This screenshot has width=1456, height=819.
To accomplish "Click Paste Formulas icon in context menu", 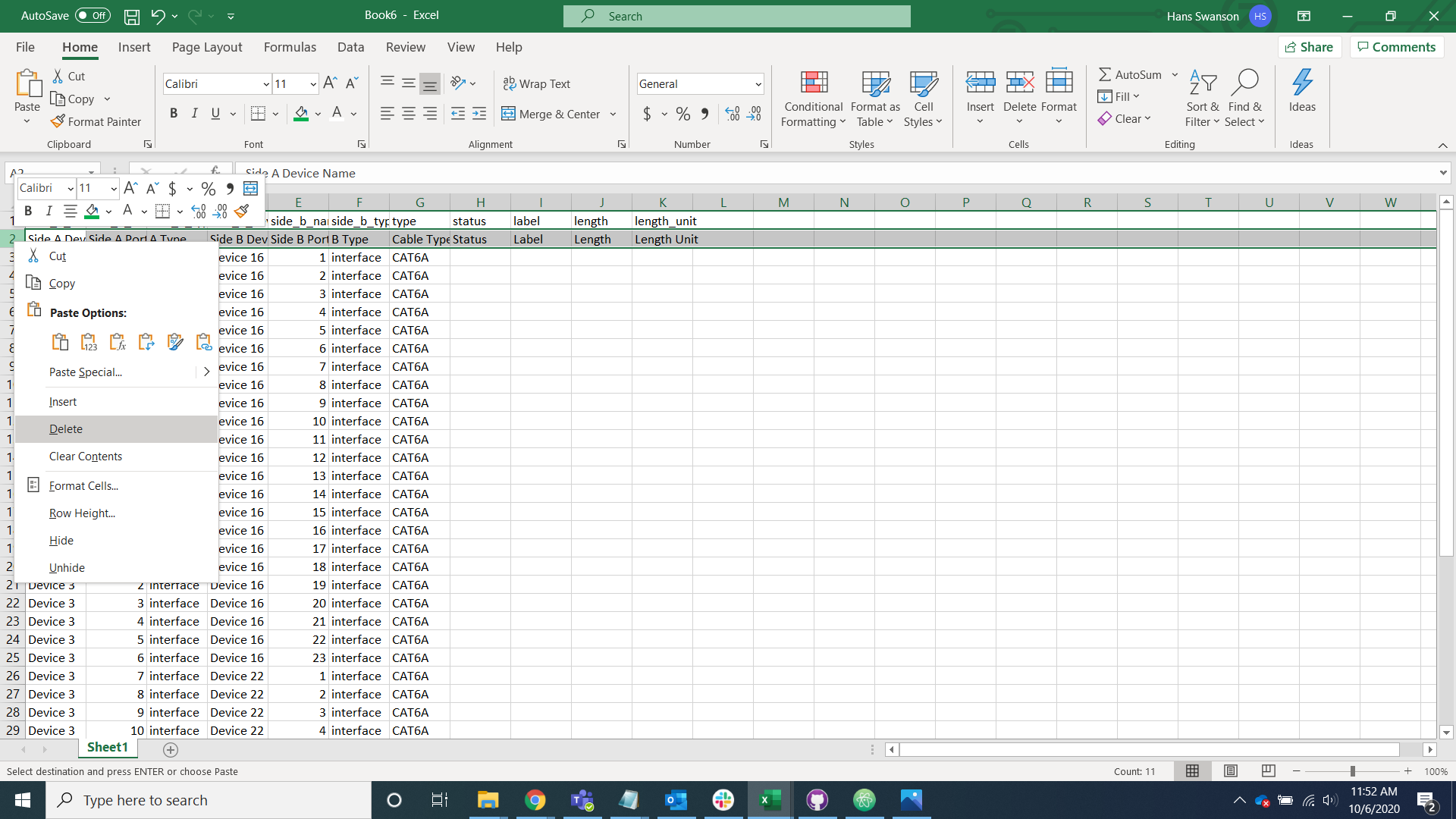I will tap(118, 342).
